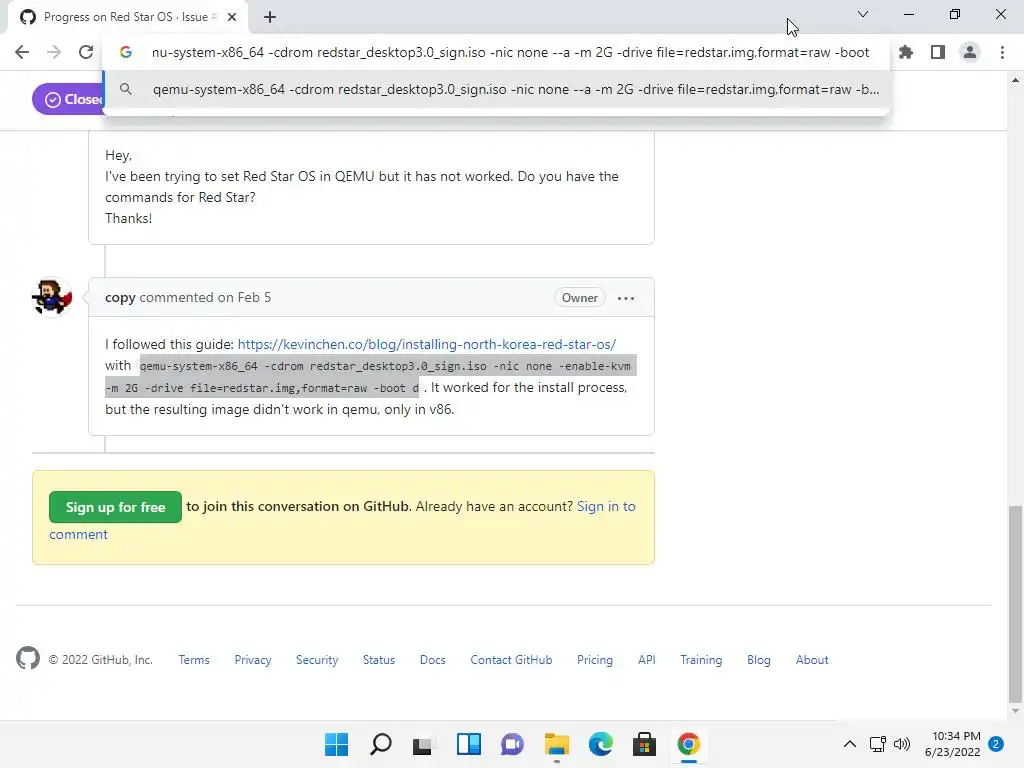Open Chrome three-dot menu
The height and width of the screenshot is (768, 1024).
1002,52
